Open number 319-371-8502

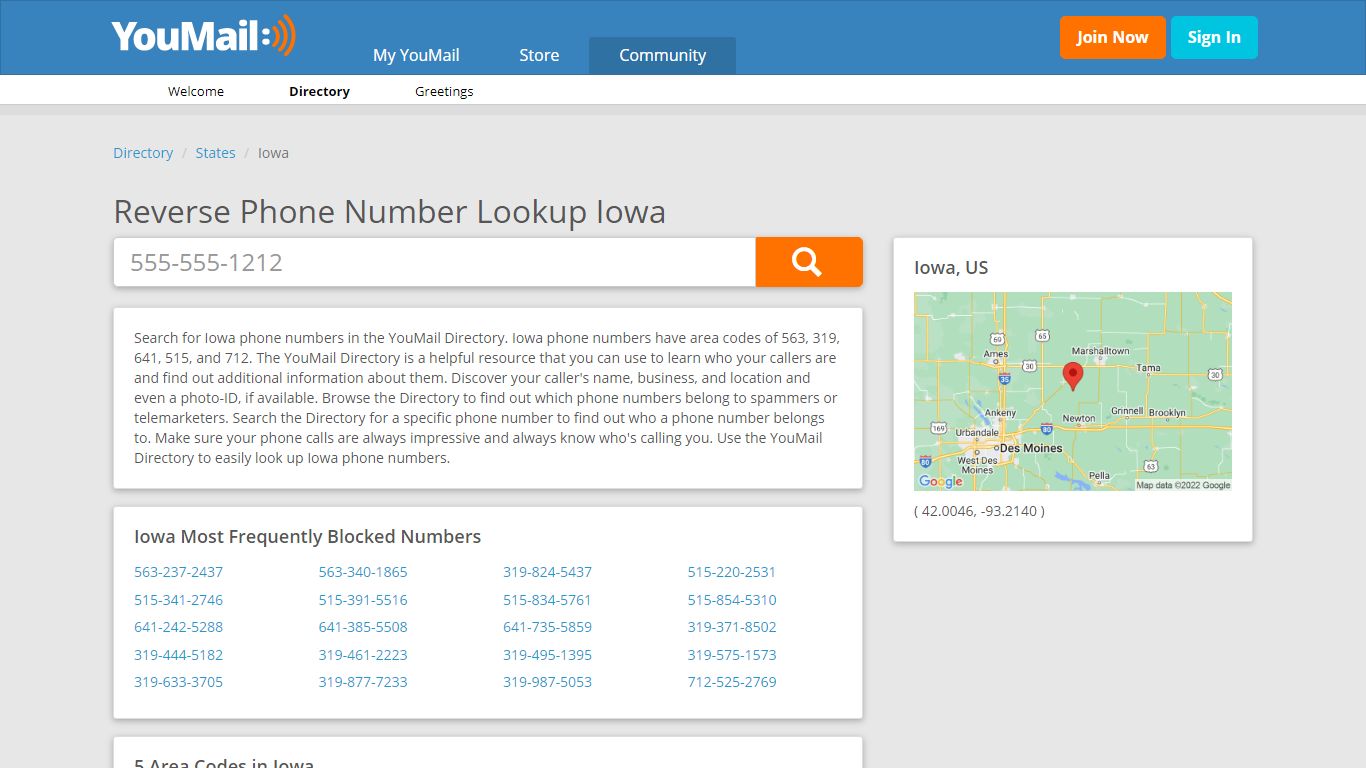pos(731,627)
